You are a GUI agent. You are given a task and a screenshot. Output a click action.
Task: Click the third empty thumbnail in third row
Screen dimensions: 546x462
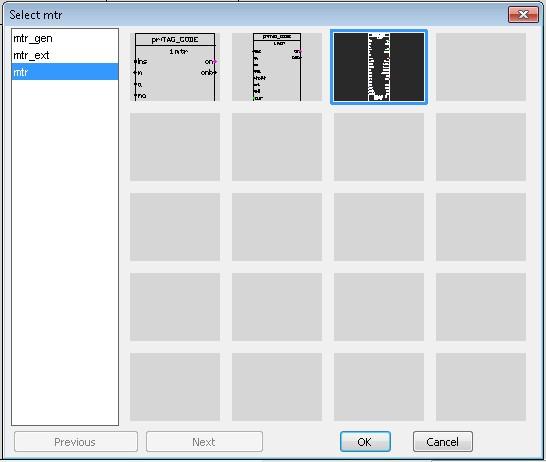coord(379,227)
